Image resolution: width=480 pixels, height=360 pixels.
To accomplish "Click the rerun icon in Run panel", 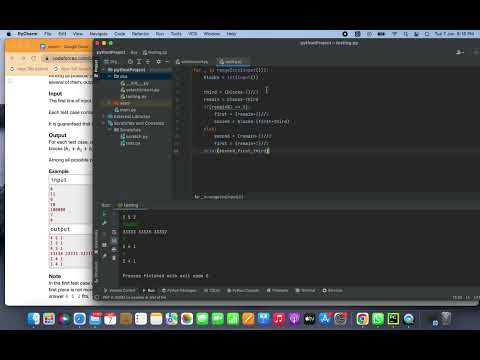I will pyautogui.click(x=105, y=214).
